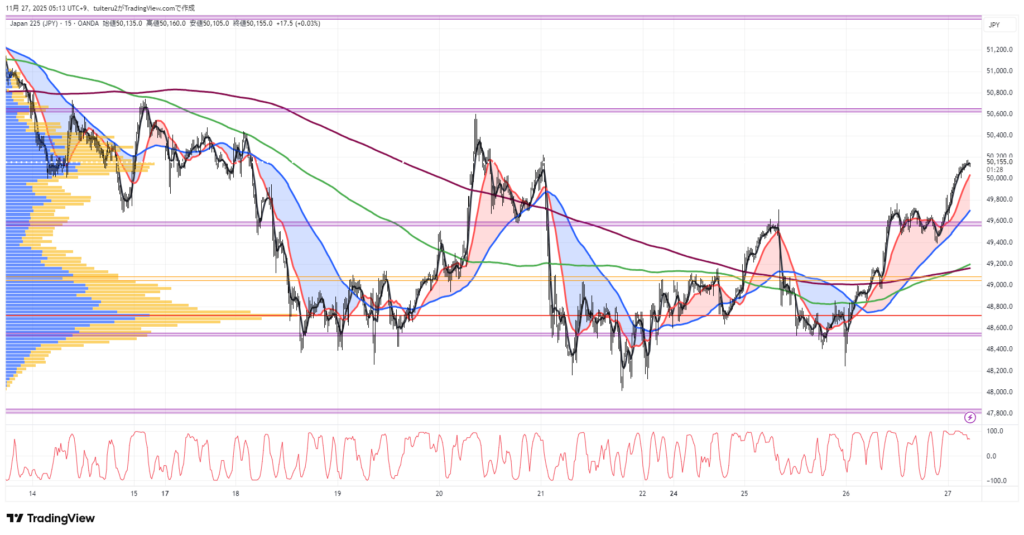The width and height of the screenshot is (1024, 535).
Task: Select date 20 on time axis
Action: click(x=439, y=494)
